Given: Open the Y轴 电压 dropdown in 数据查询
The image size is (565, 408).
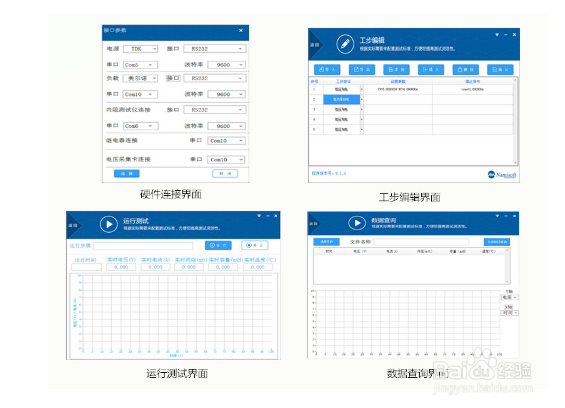Looking at the screenshot, I should tap(510, 297).
